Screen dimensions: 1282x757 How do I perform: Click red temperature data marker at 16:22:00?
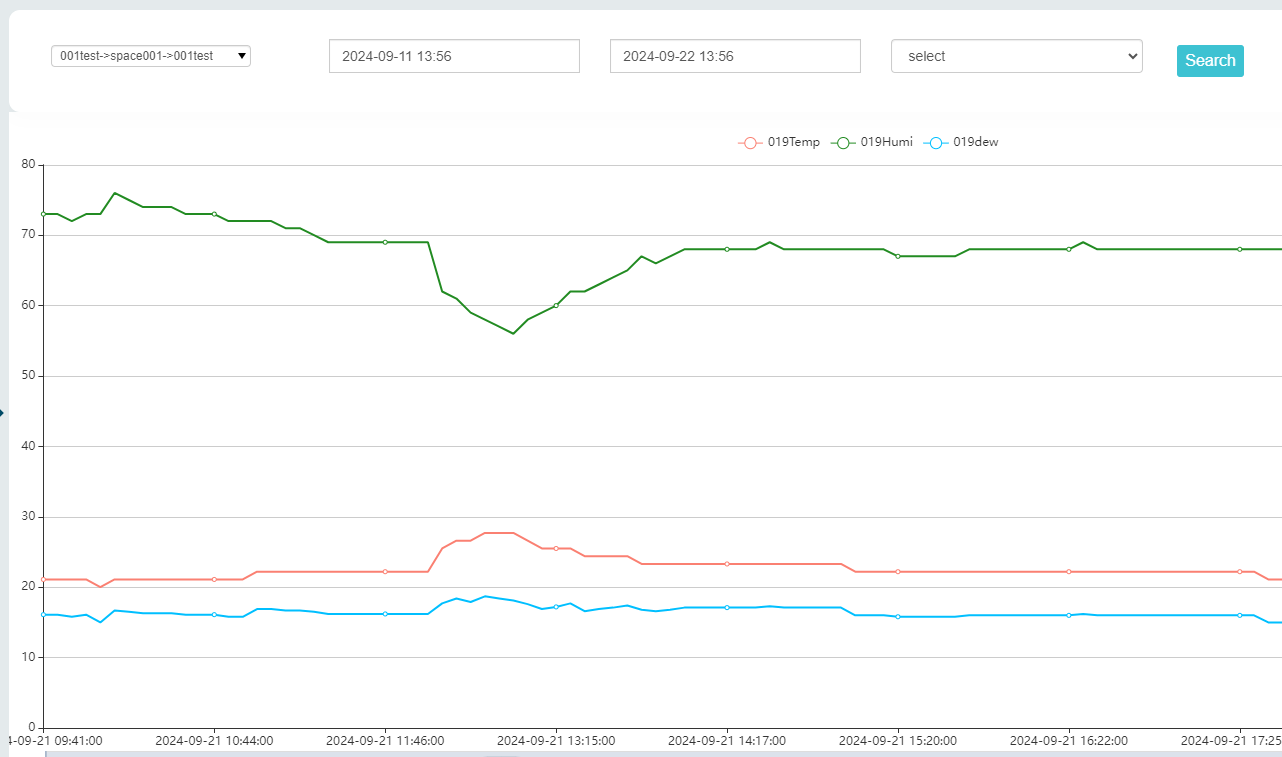(1069, 571)
